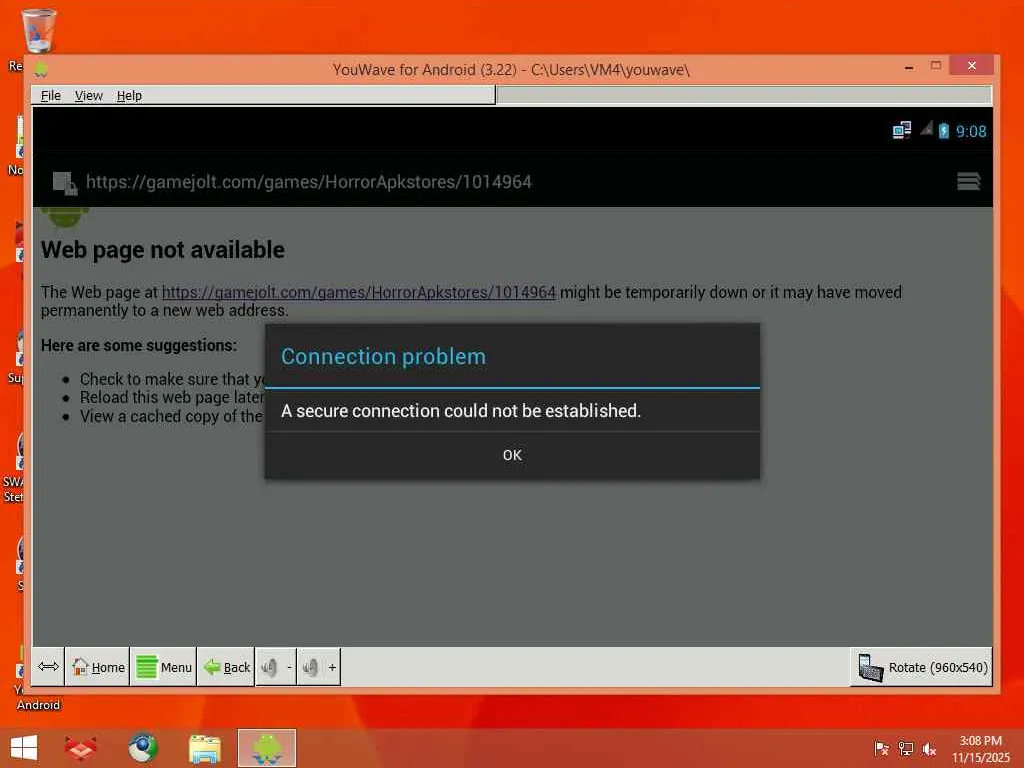Click the double-arrow resize toggle button
The width and height of the screenshot is (1024, 768).
(x=48, y=667)
